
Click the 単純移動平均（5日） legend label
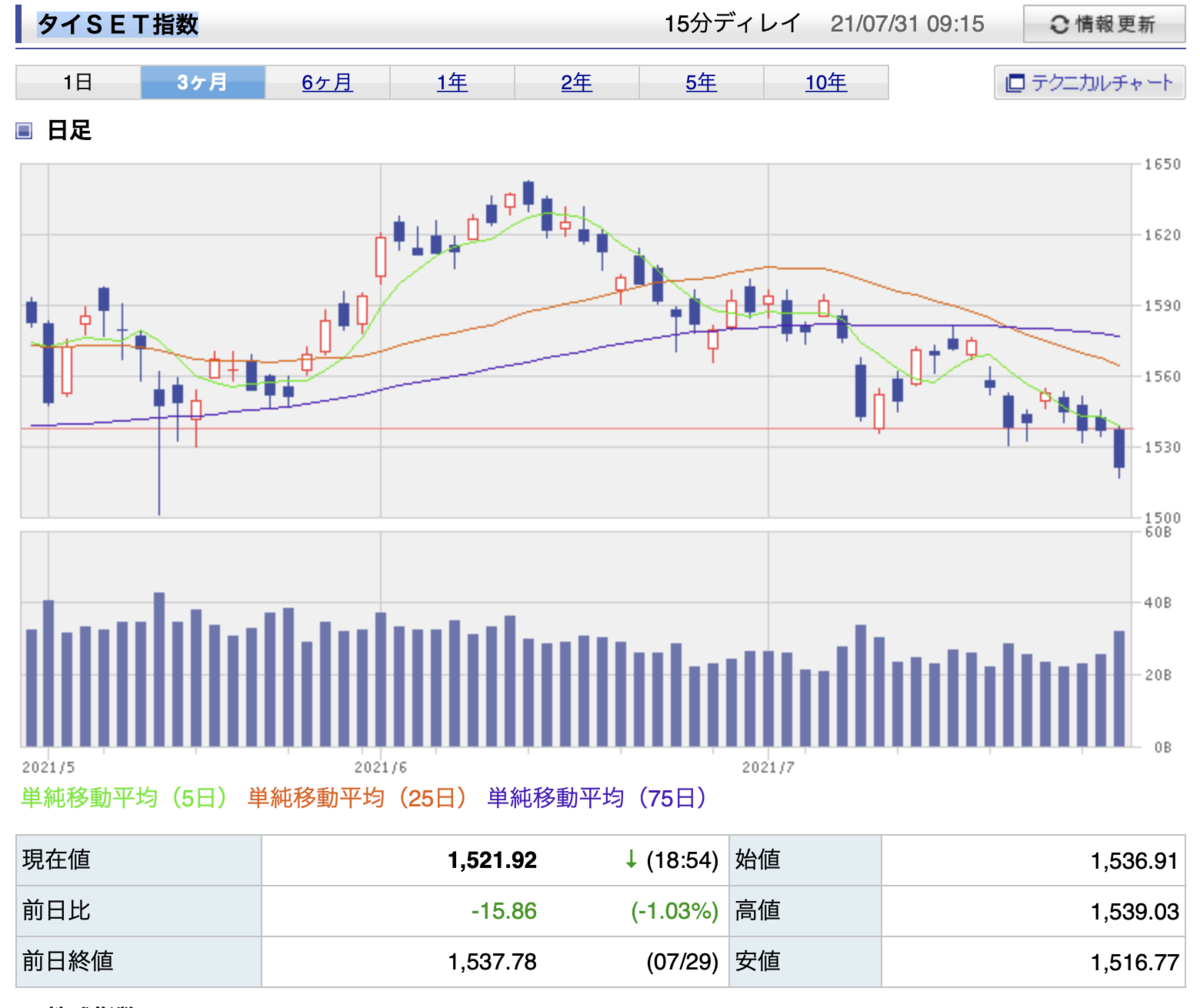tap(124, 797)
